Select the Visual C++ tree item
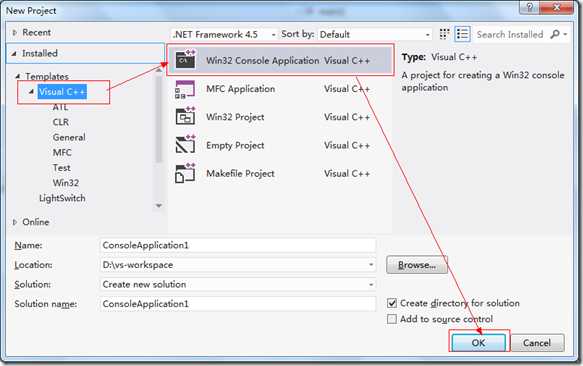The width and height of the screenshot is (583, 366). click(62, 92)
